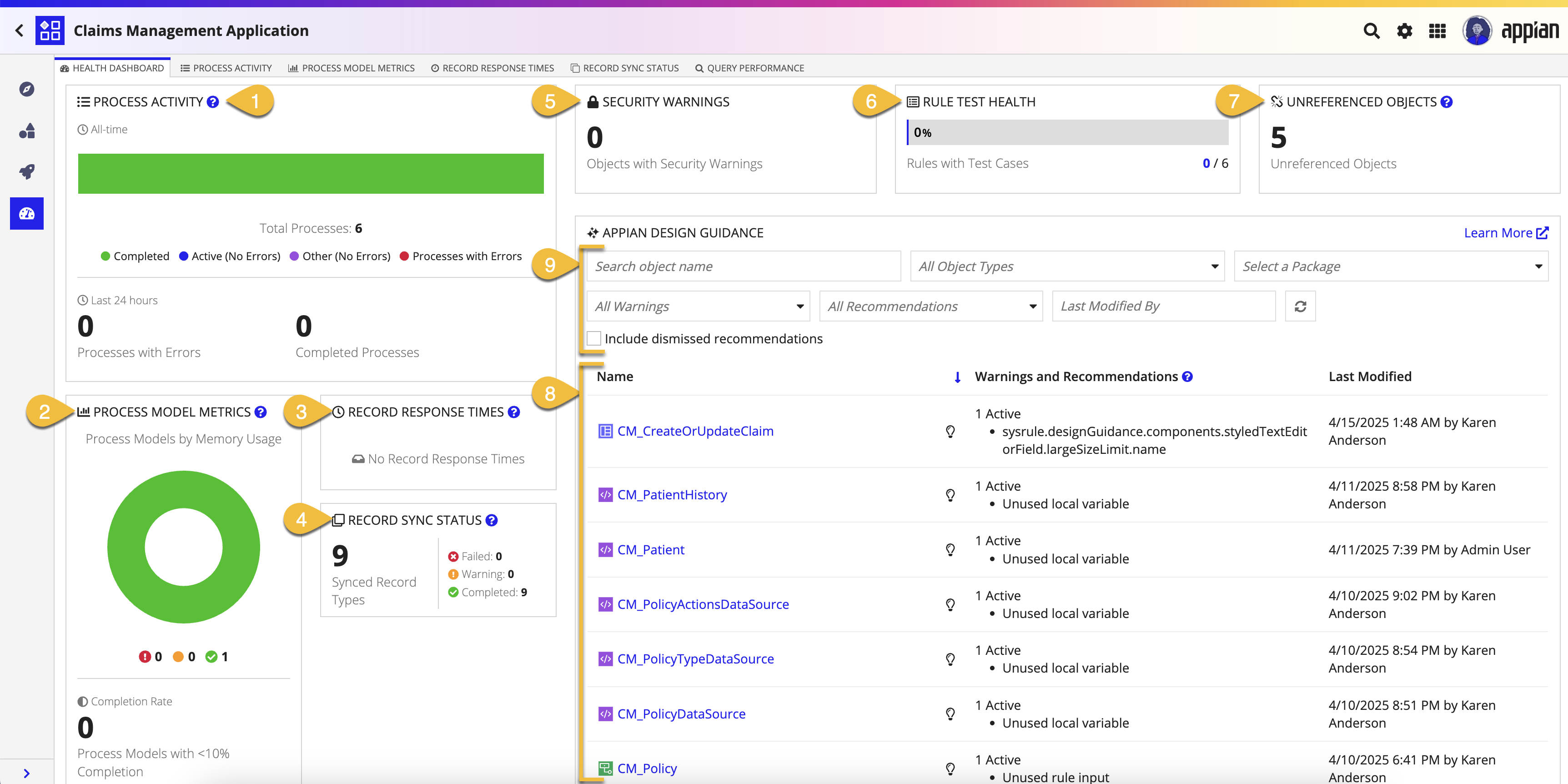The width and height of the screenshot is (1568, 784).
Task: Open the CM_PolicyDataSource object link
Action: tap(681, 714)
